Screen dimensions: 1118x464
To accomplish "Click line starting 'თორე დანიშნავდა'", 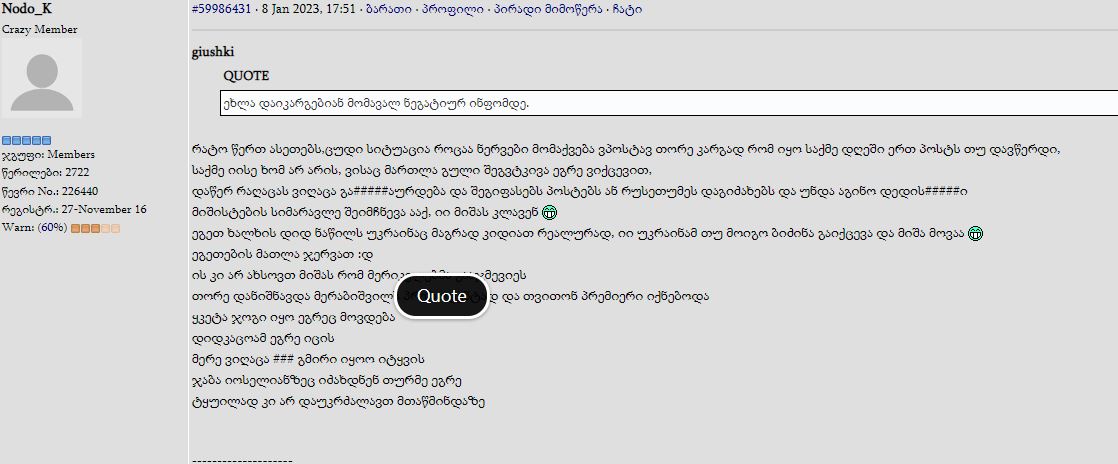I will click(x=451, y=296).
